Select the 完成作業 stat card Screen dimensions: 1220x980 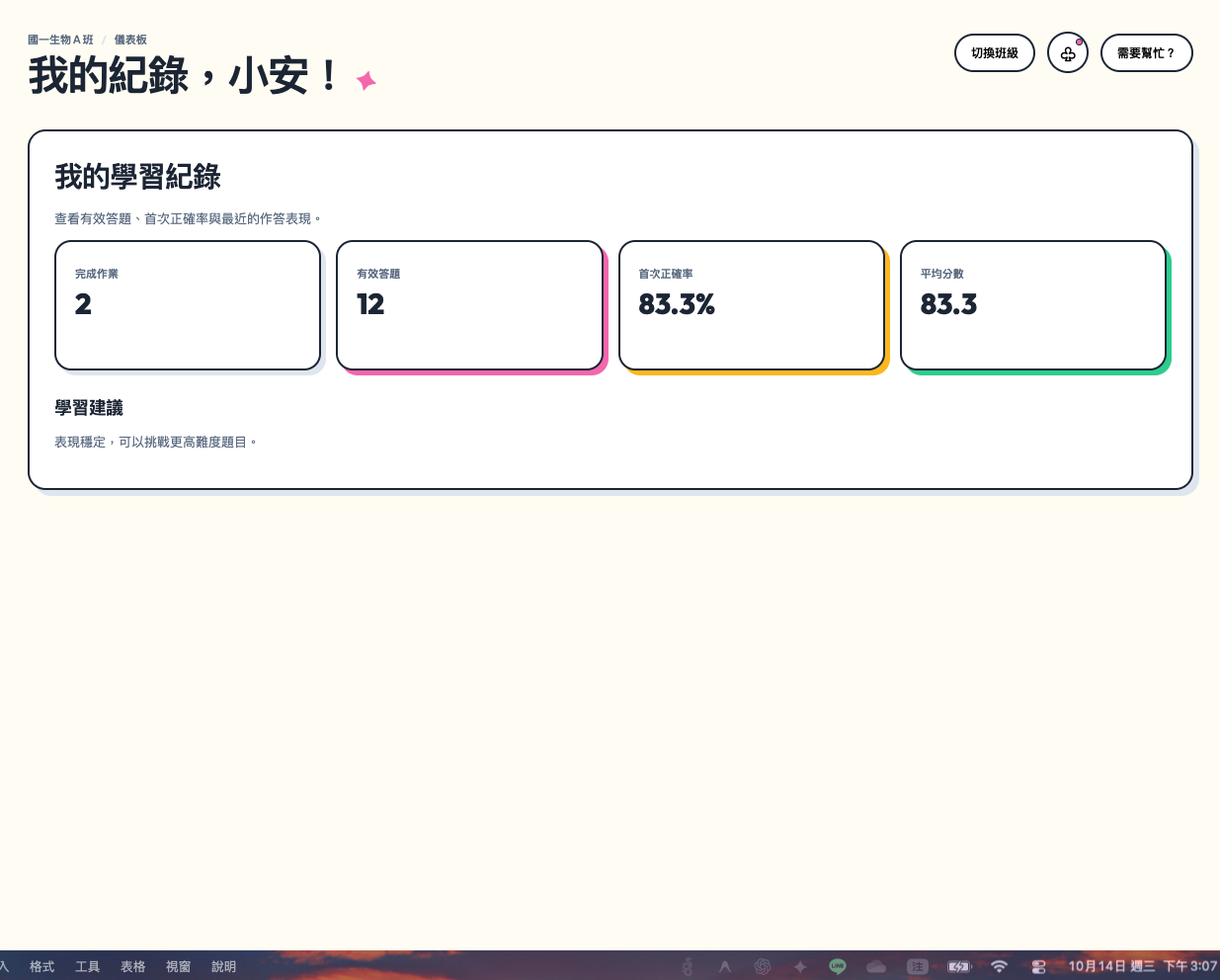[188, 305]
